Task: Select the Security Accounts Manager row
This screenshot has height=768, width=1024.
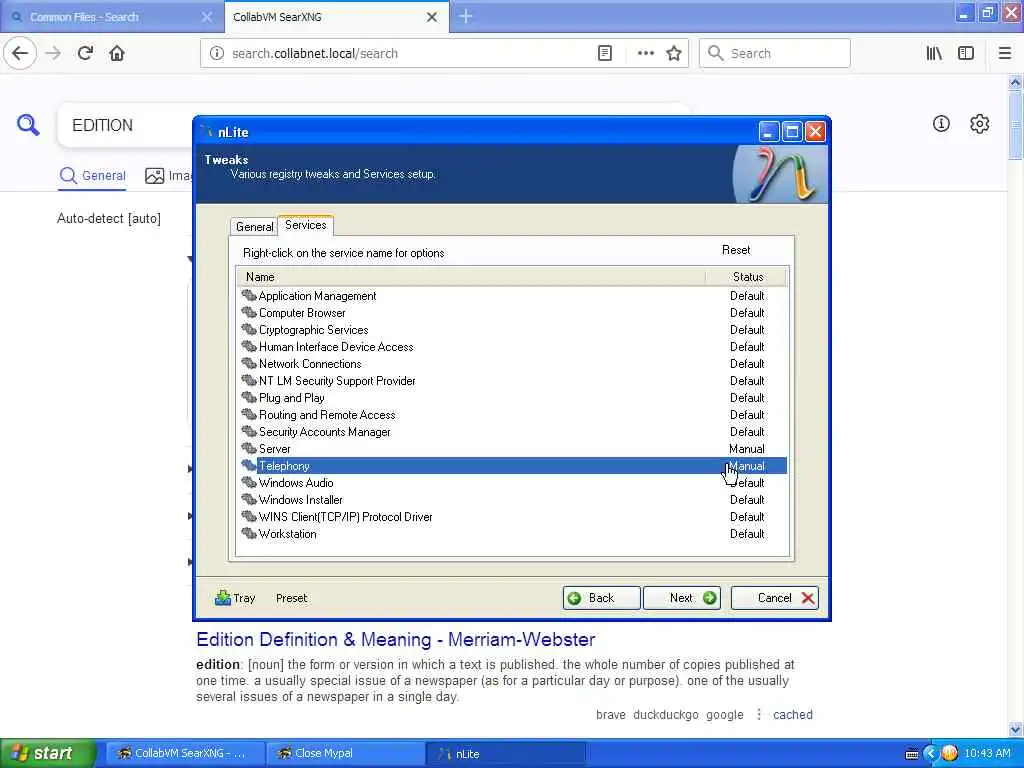Action: click(x=513, y=432)
